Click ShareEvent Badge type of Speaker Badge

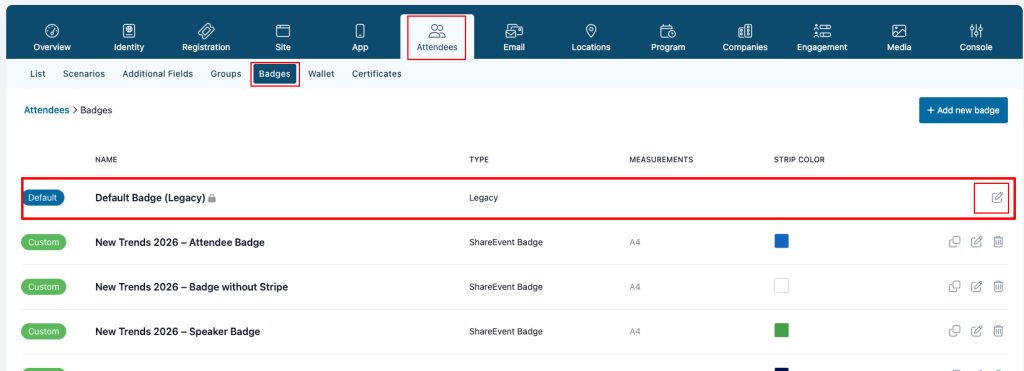[x=505, y=332]
